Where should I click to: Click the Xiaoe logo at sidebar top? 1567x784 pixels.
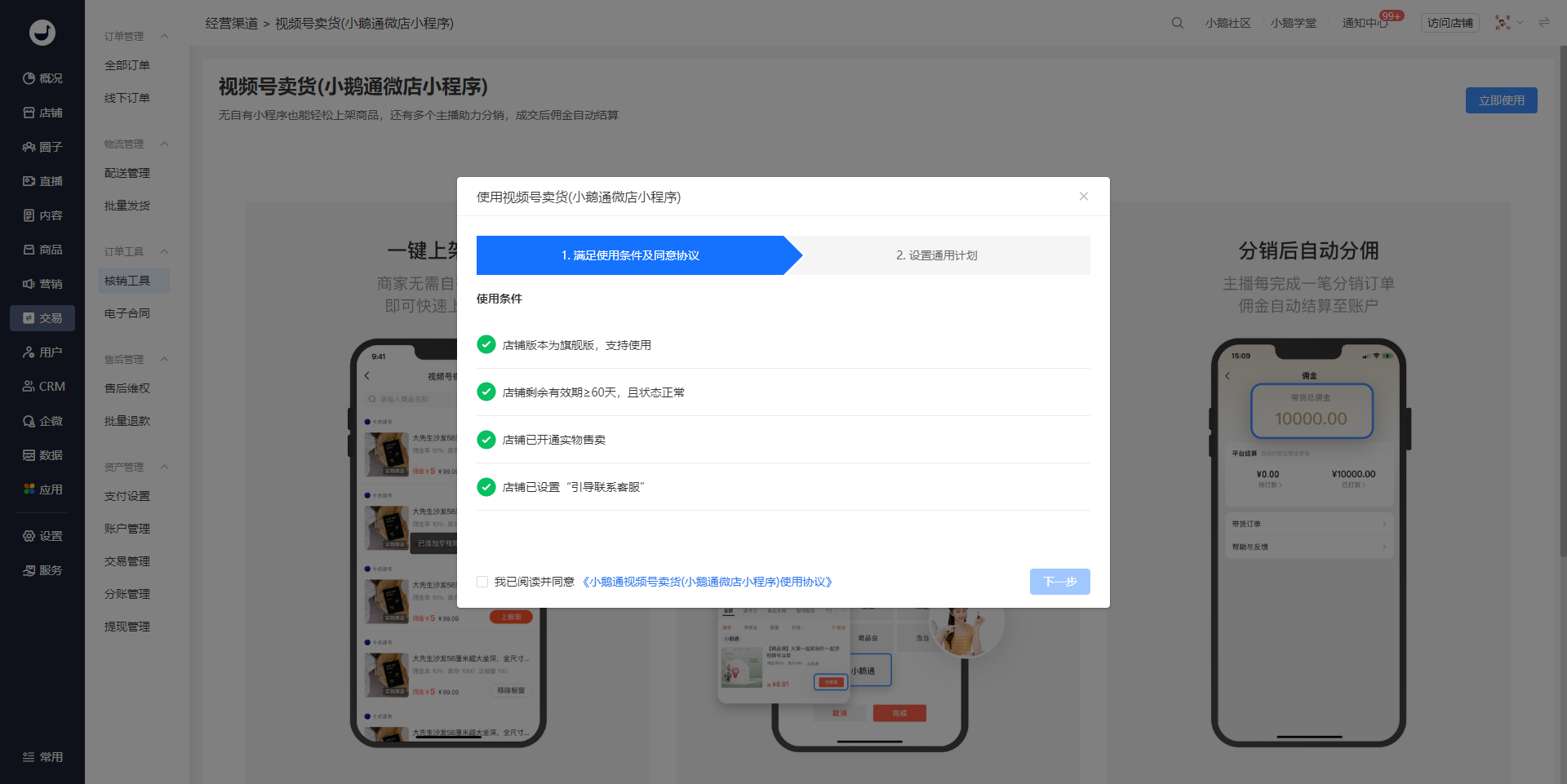click(42, 33)
